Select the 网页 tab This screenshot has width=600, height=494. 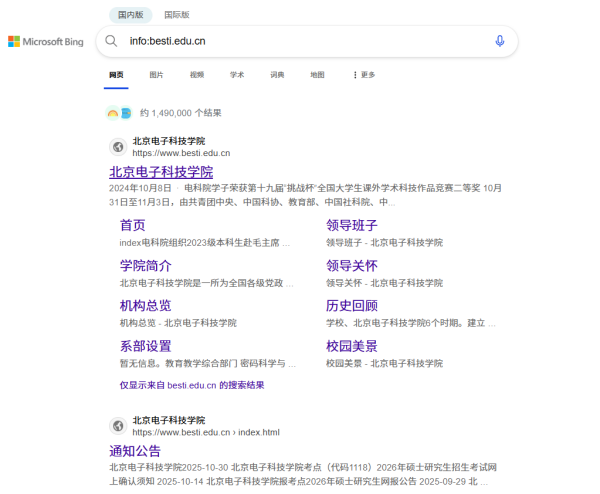coord(116,75)
